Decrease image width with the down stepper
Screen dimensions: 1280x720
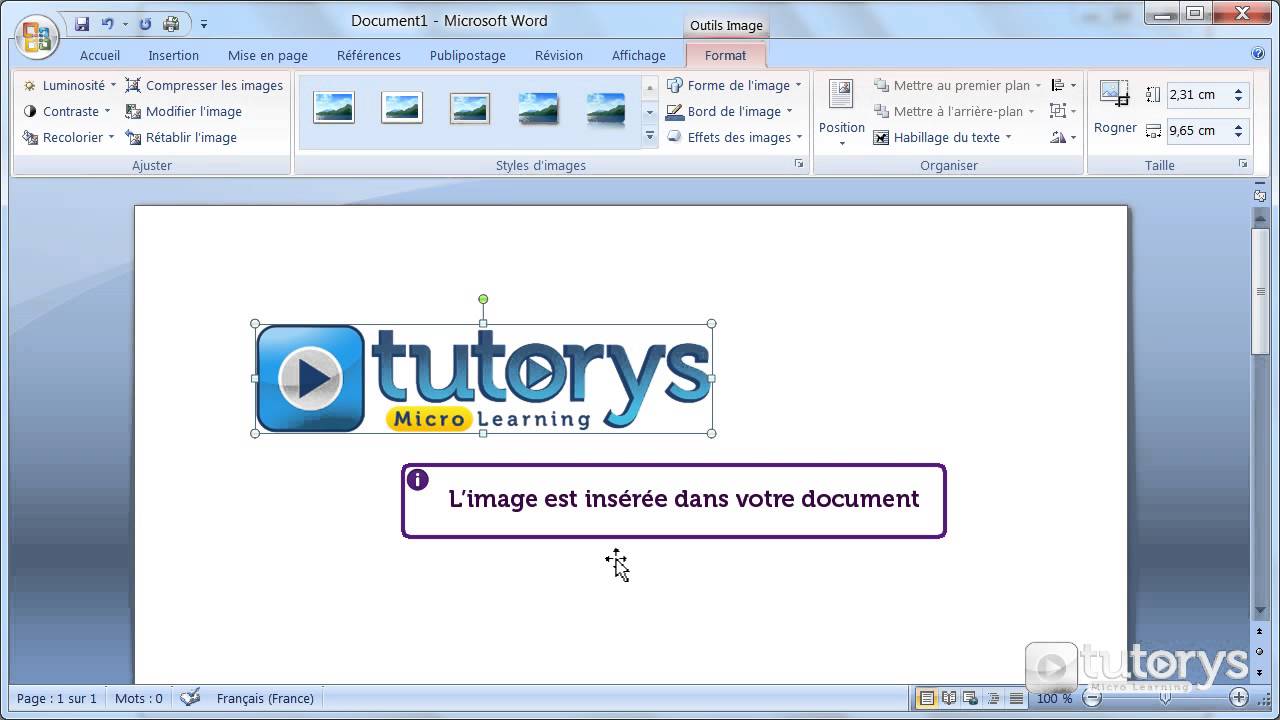point(1238,137)
